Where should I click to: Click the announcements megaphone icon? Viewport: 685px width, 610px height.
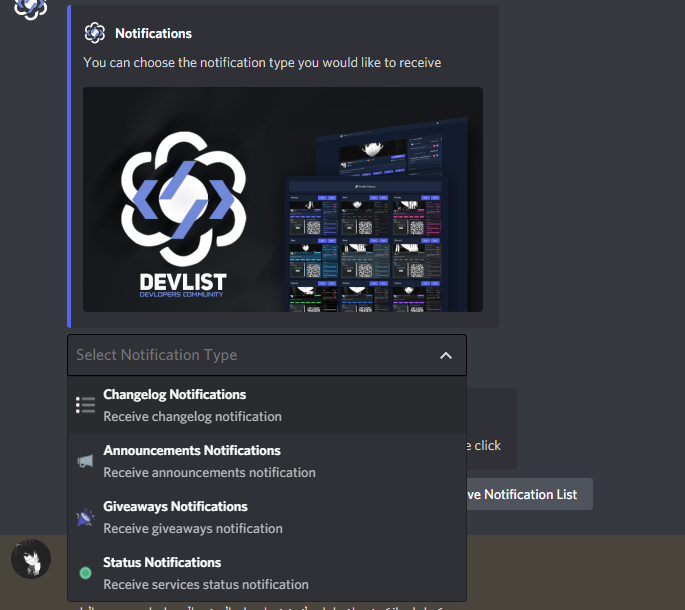[85, 461]
